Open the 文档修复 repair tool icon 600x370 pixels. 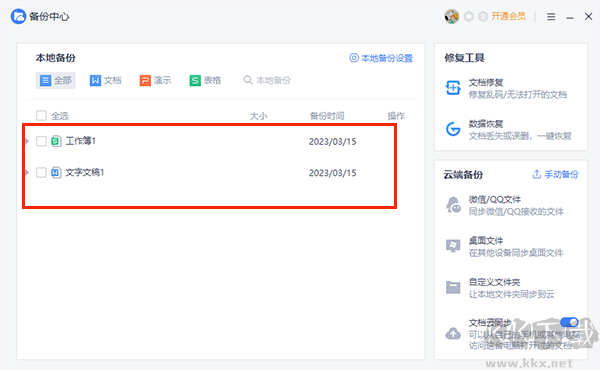coord(453,88)
